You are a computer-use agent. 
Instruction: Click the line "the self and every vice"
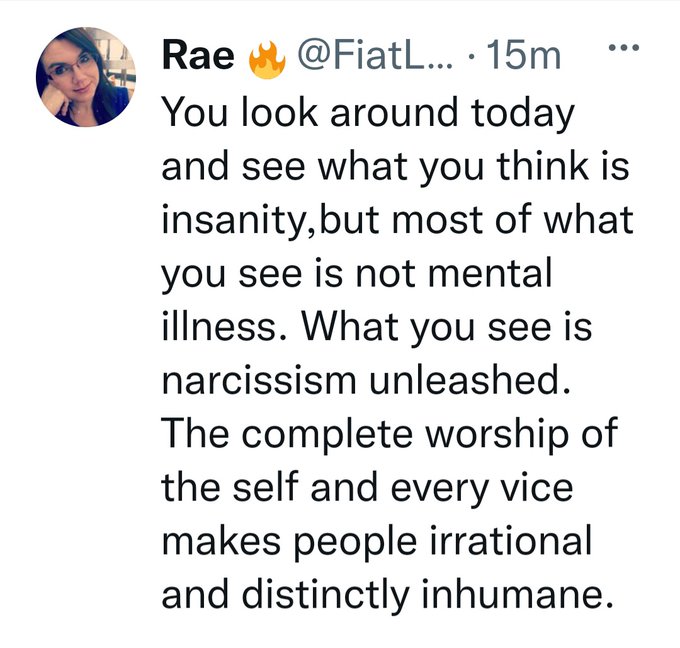click(x=367, y=488)
